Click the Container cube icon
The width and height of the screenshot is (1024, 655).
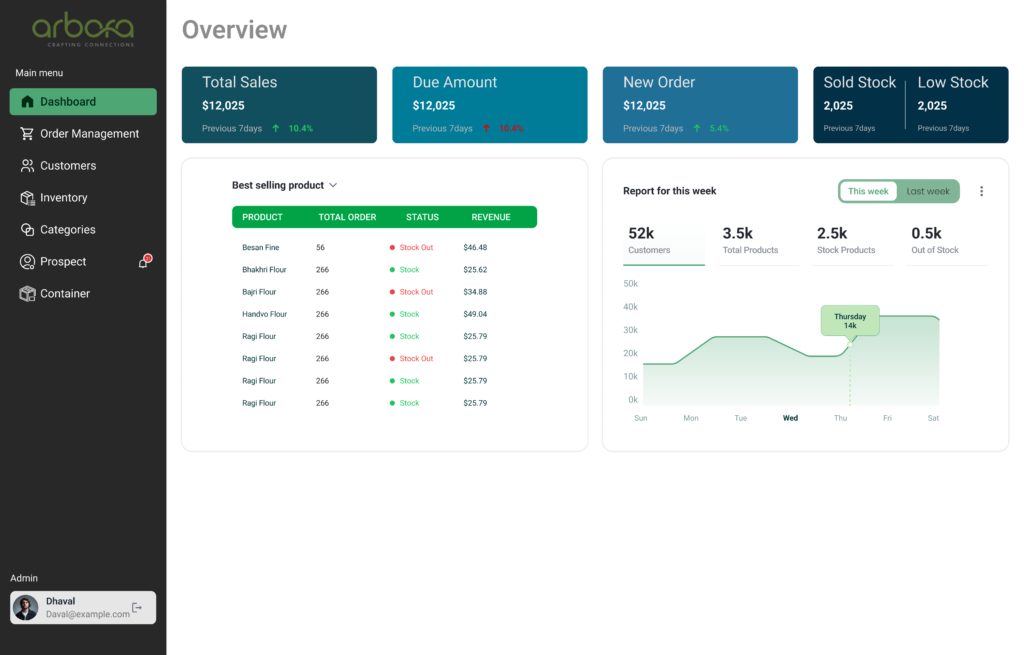click(27, 294)
